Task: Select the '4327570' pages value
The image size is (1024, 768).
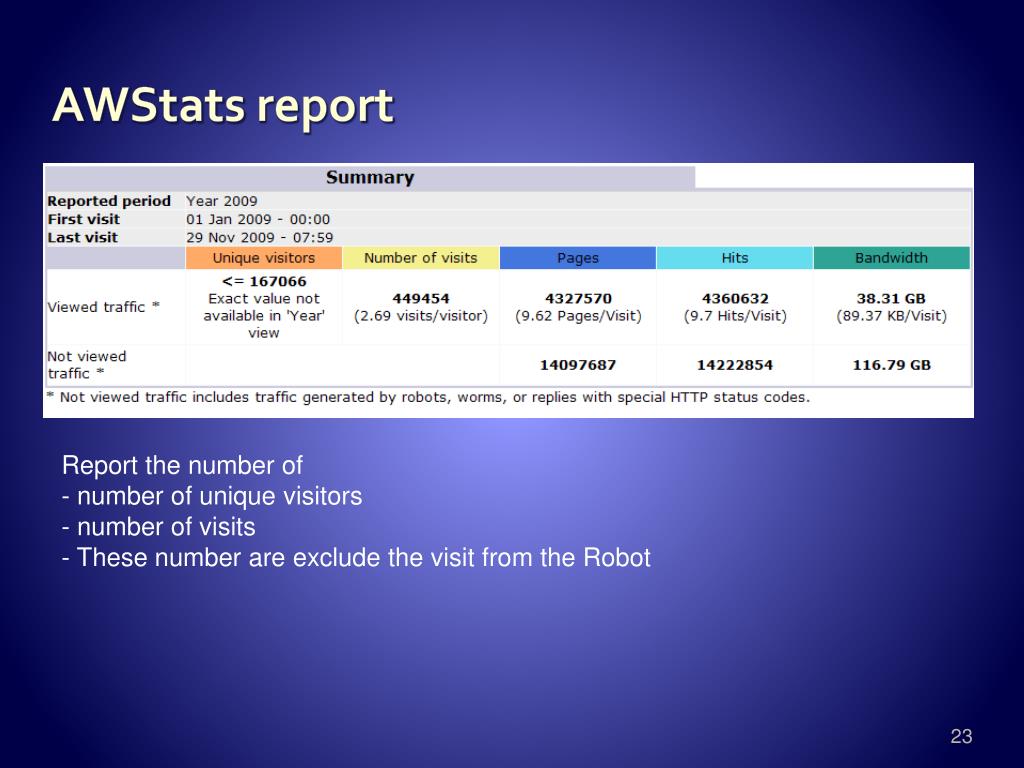Action: [578, 298]
